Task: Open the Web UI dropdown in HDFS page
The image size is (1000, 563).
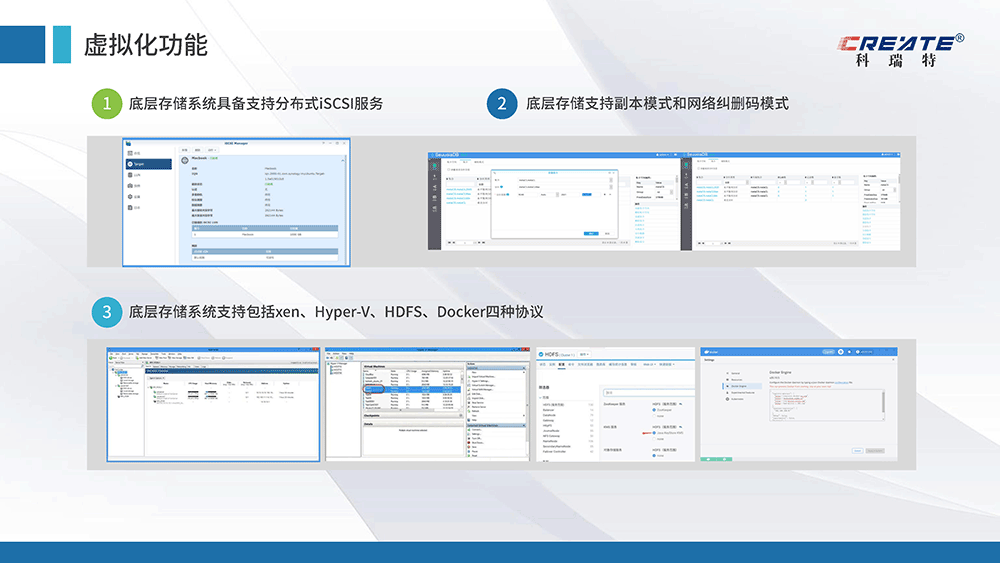Action: click(x=649, y=364)
